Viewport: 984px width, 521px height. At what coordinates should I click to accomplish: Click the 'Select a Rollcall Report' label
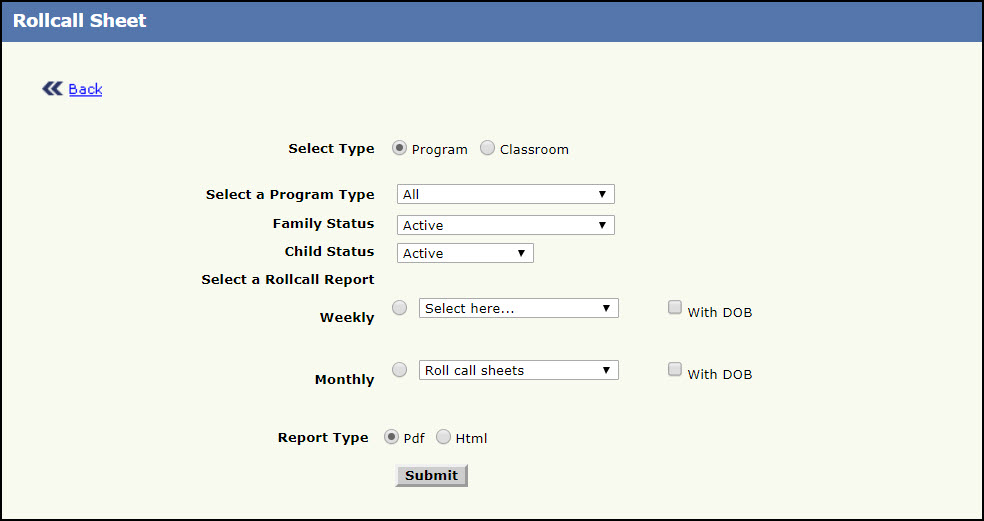point(288,280)
